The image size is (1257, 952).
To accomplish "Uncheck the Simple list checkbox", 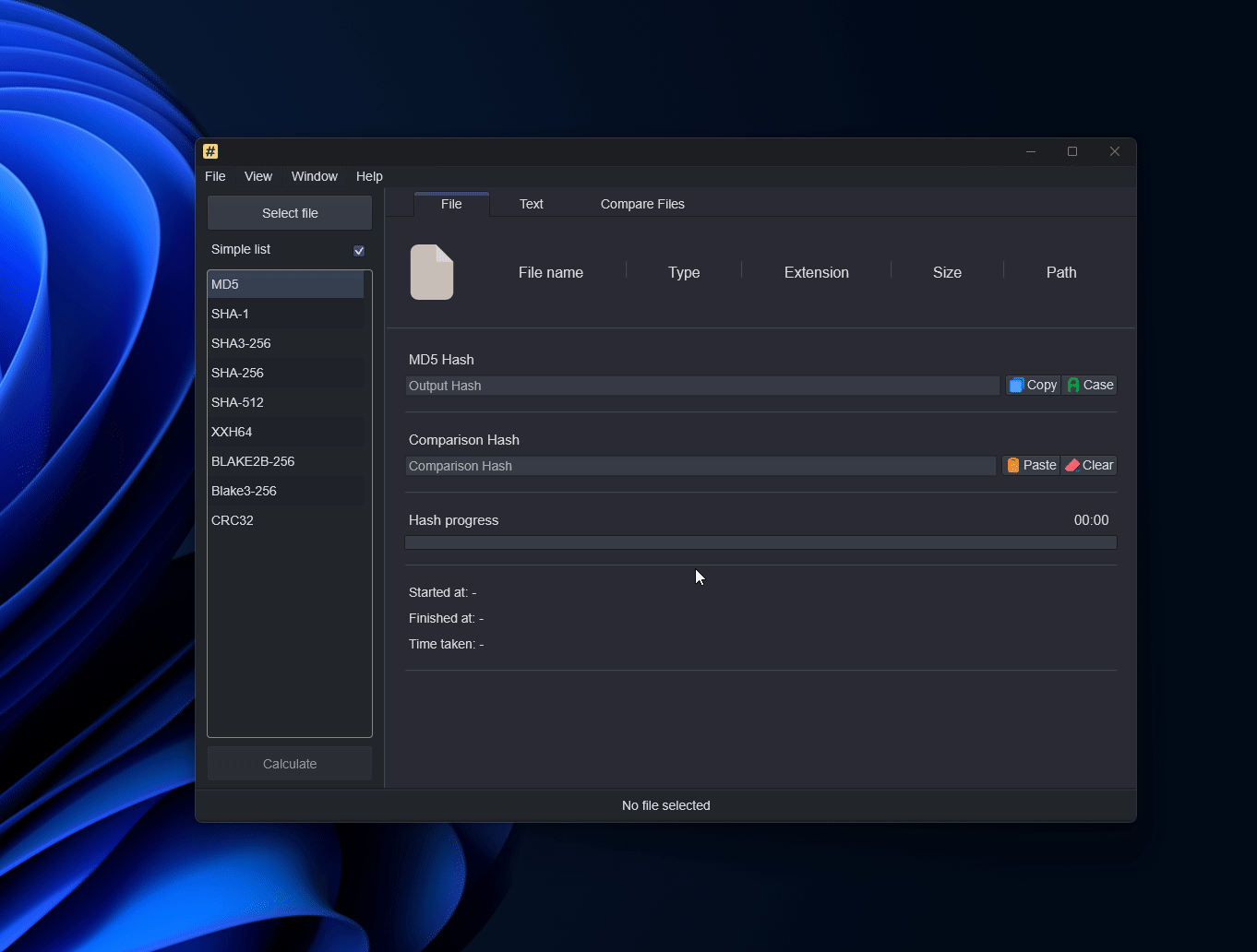I will 359,250.
